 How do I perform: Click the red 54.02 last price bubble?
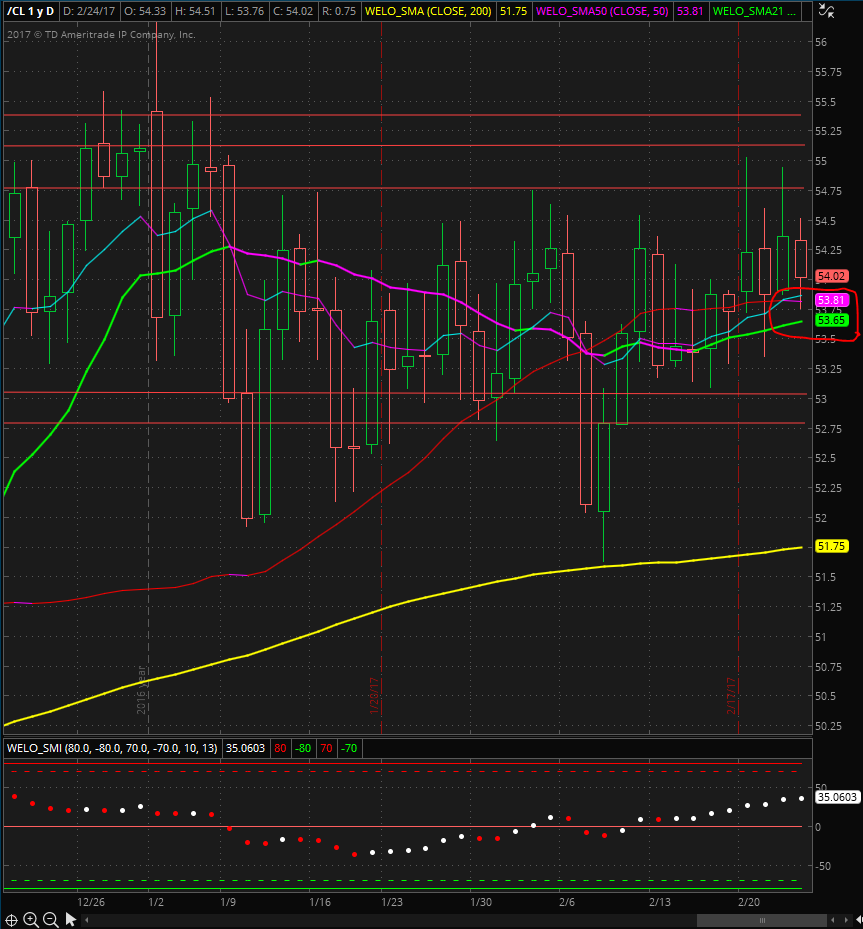pyautogui.click(x=831, y=276)
